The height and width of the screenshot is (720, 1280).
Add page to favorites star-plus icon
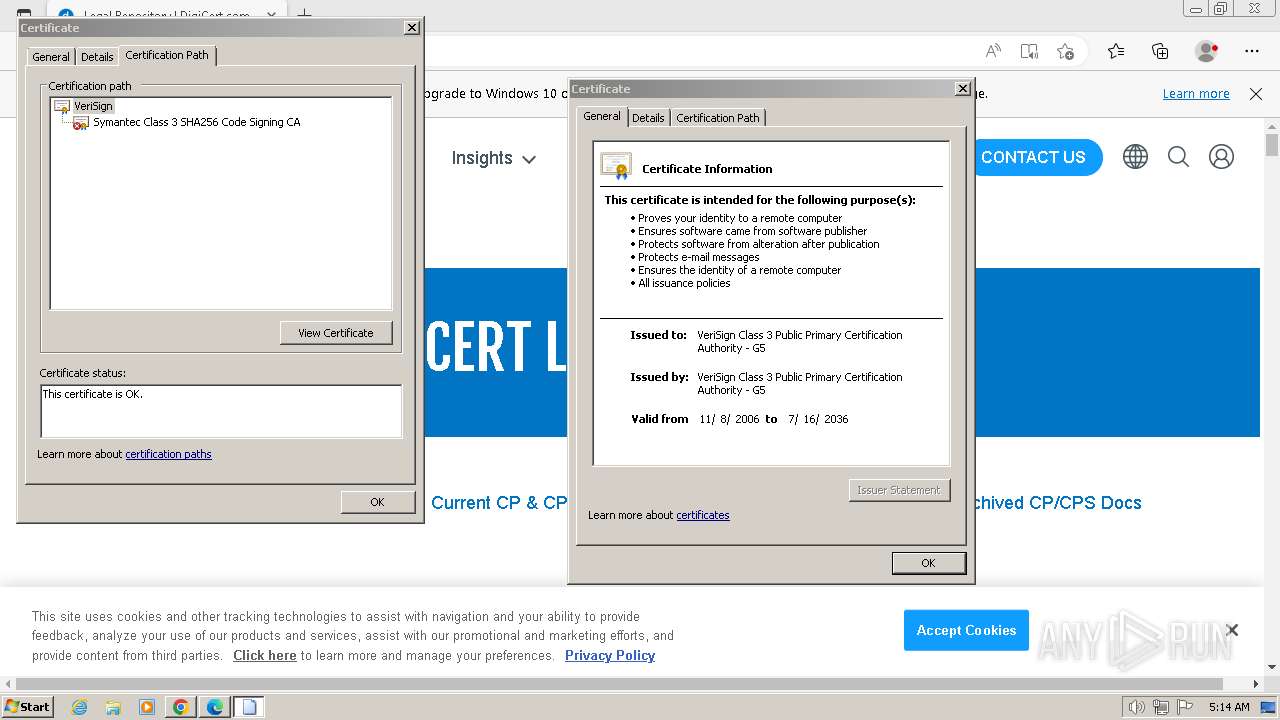coord(1065,51)
